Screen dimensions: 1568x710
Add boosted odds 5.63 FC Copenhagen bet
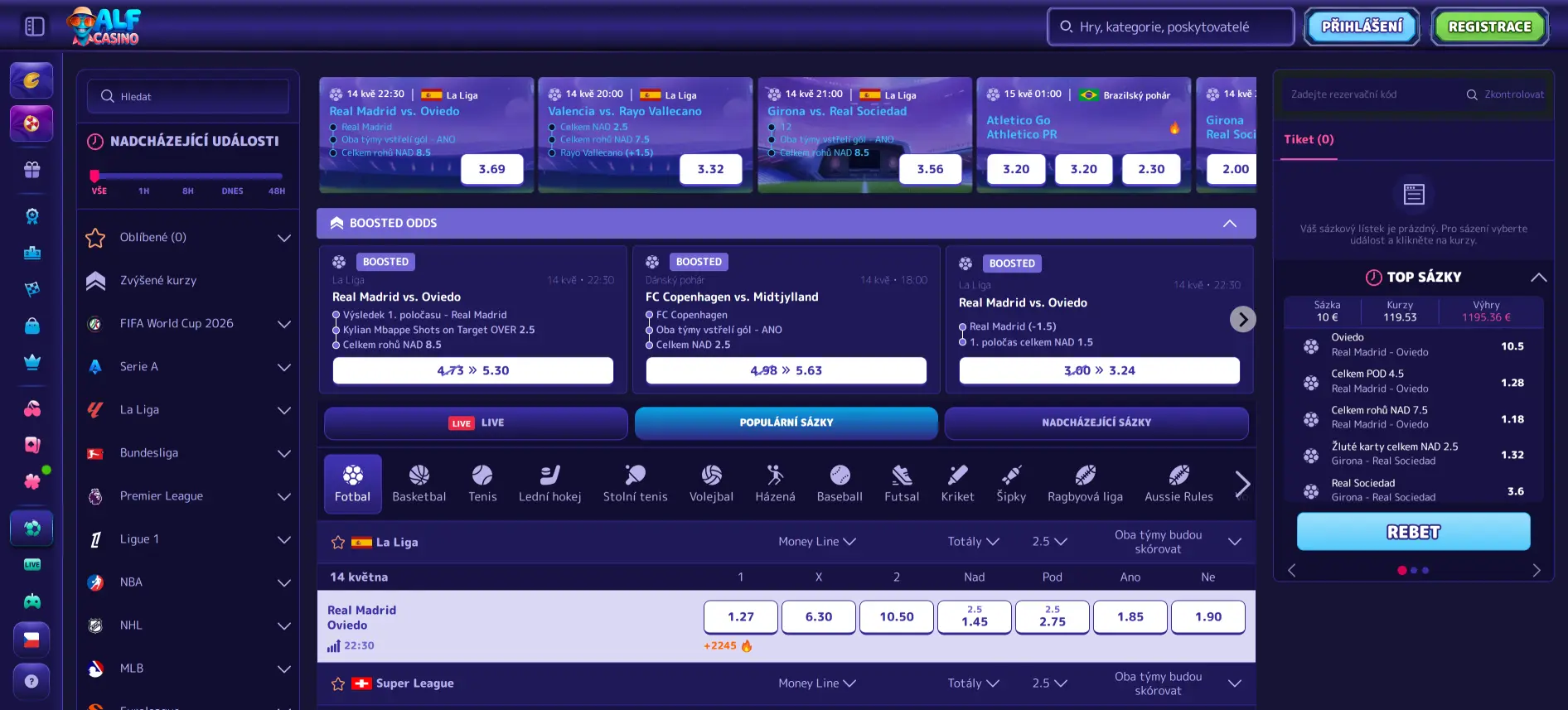(x=786, y=371)
